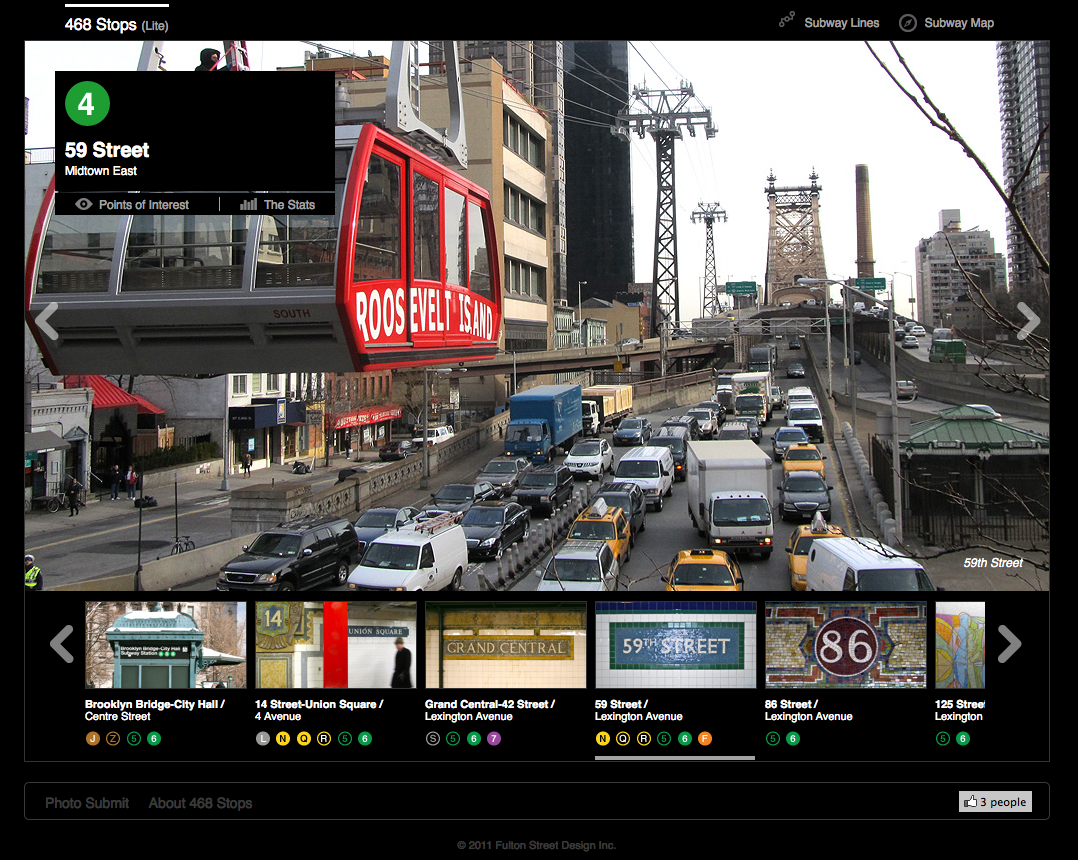Select R line under 59 Street / Lexington
Screen dimensions: 1078x860
tap(644, 738)
